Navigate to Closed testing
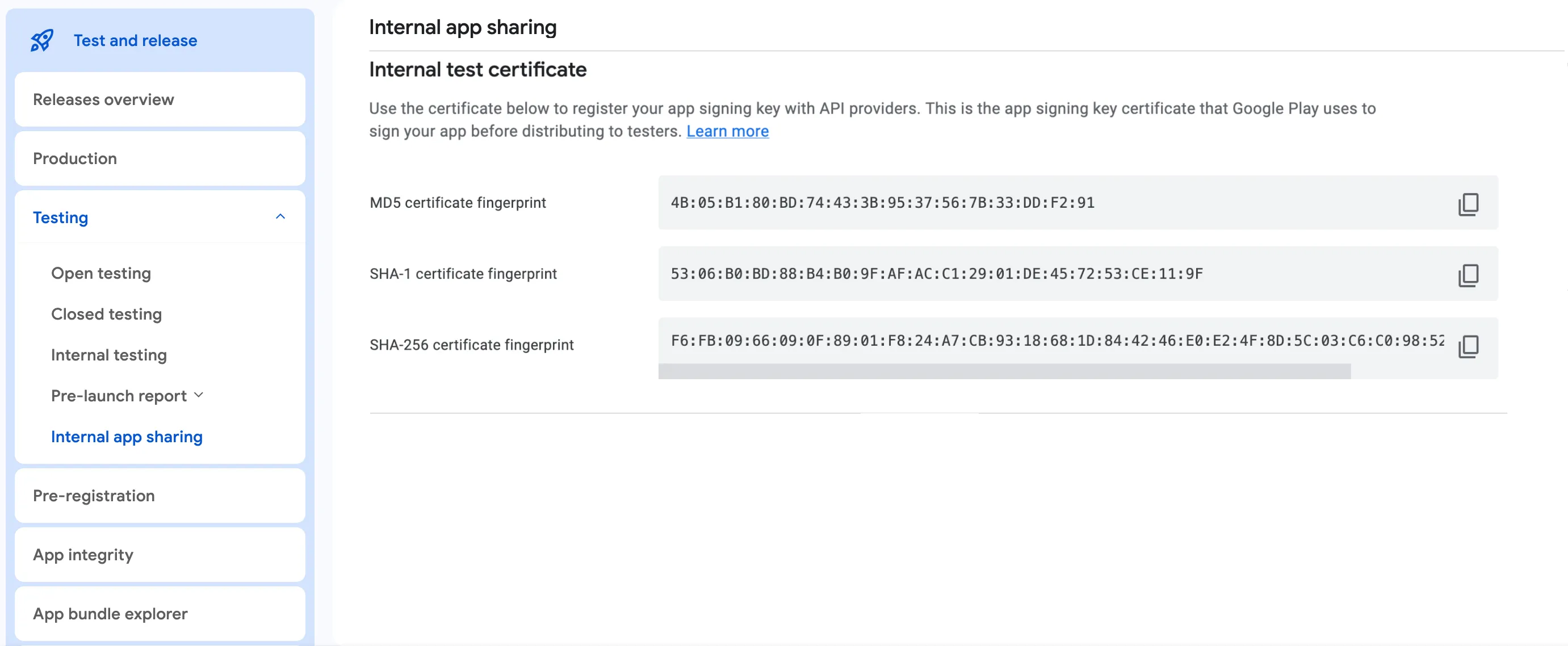The image size is (1568, 646). tap(107, 314)
